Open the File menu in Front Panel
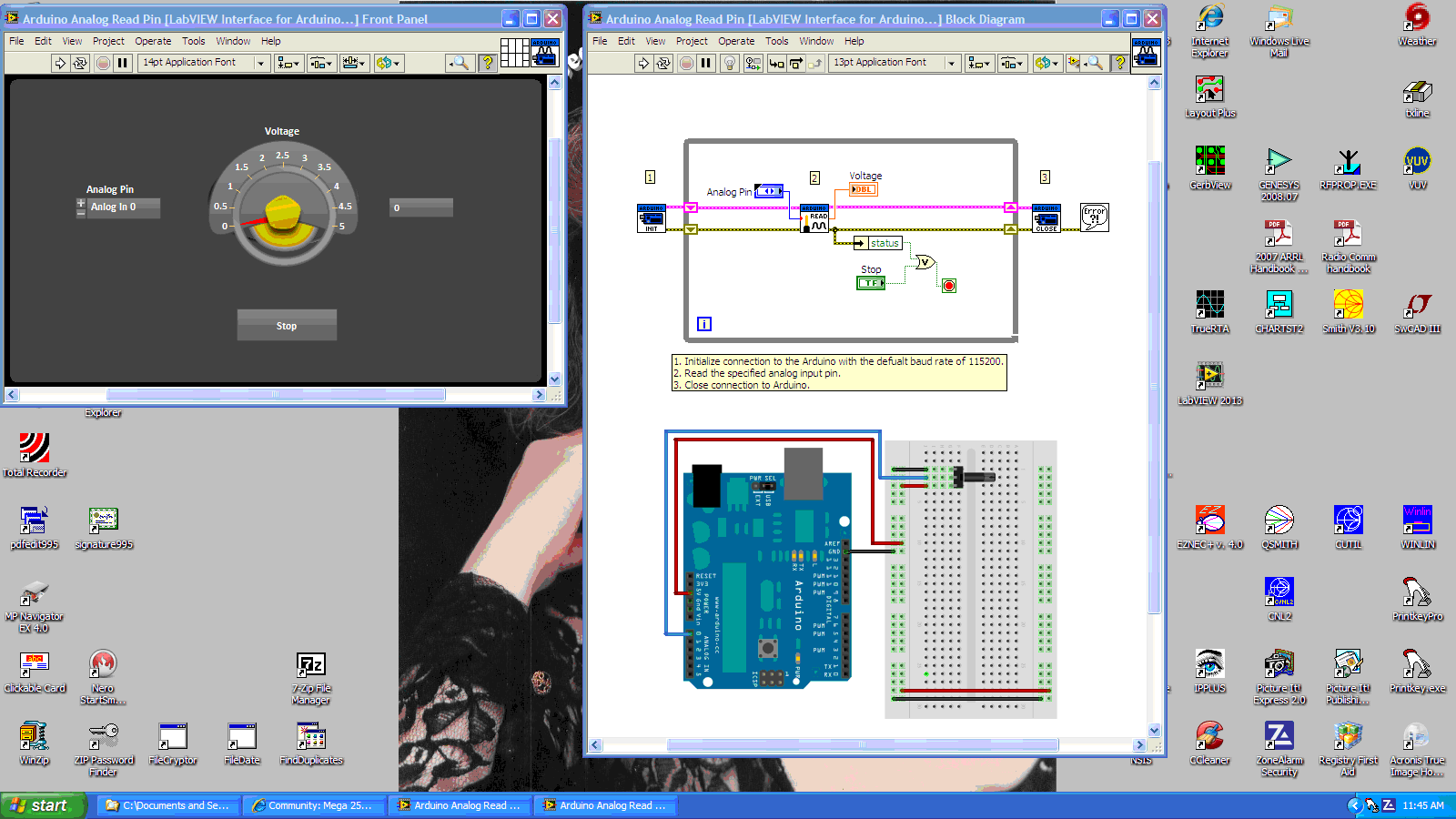1456x819 pixels. (x=16, y=41)
